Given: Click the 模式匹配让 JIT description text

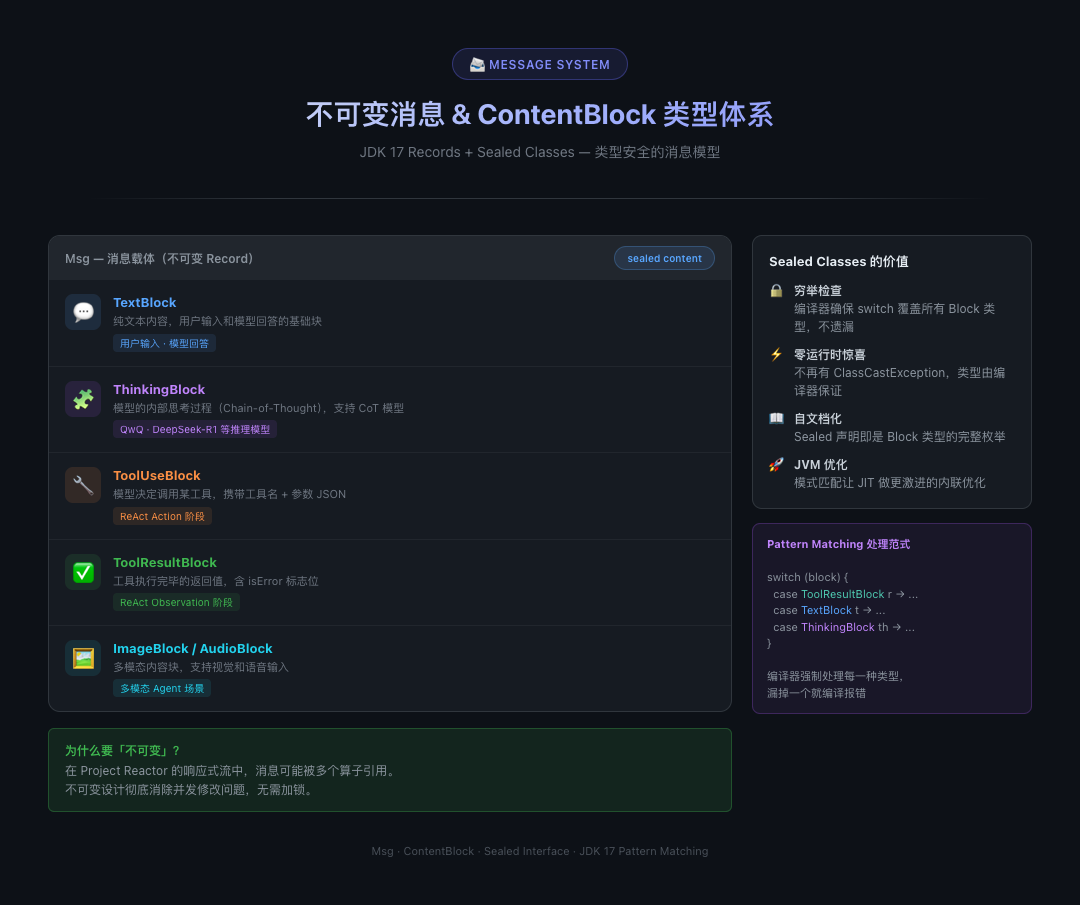Looking at the screenshot, I should tap(889, 482).
